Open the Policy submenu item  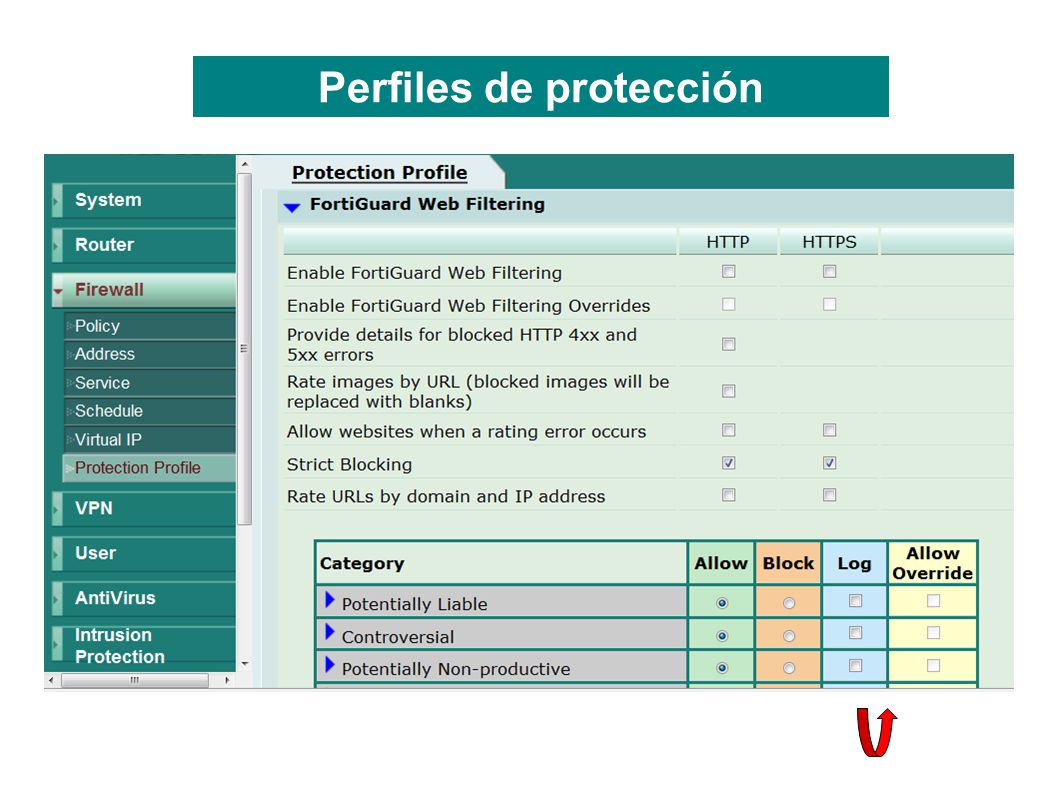[150, 326]
